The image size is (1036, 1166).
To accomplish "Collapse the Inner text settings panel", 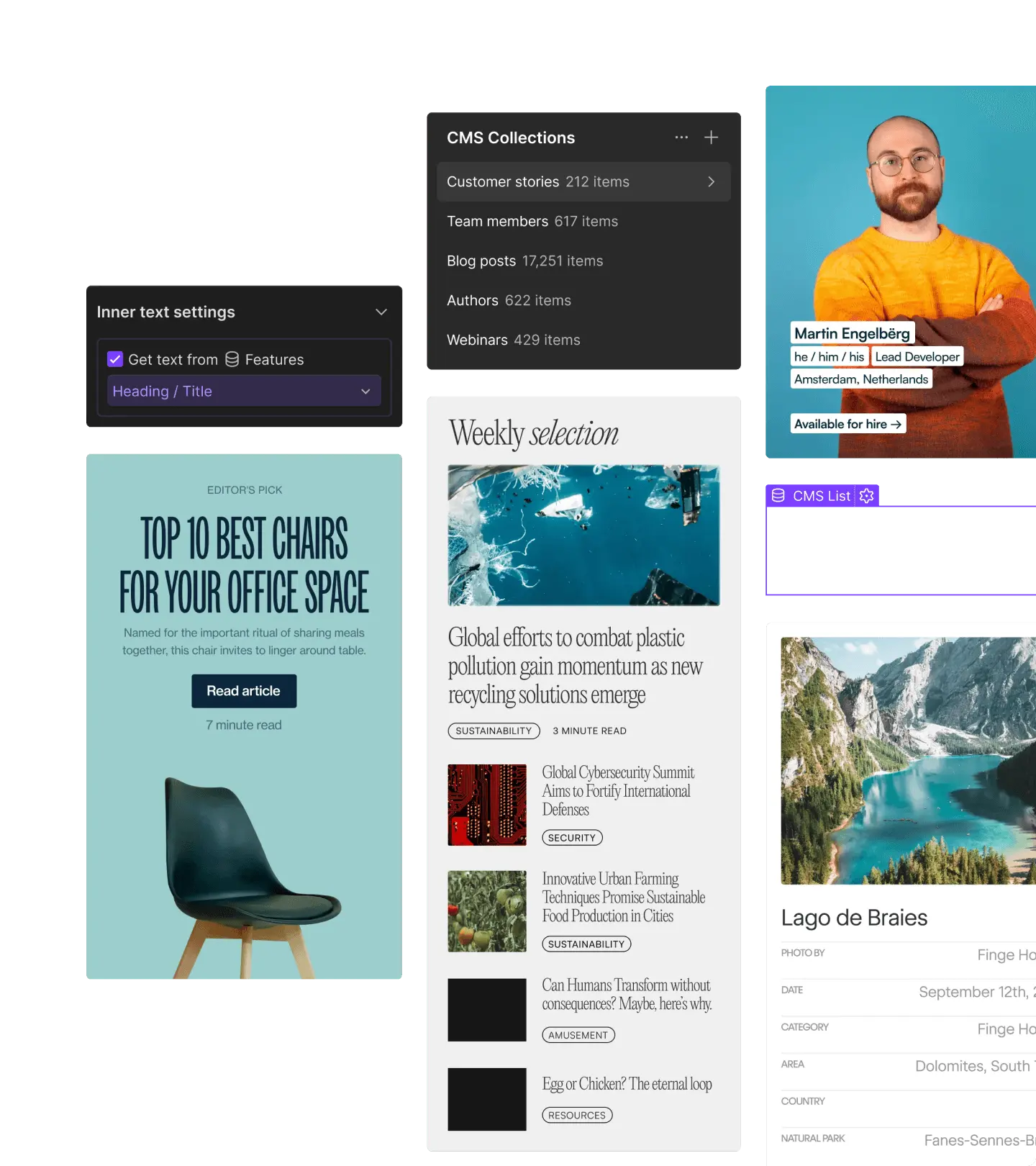I will (381, 312).
